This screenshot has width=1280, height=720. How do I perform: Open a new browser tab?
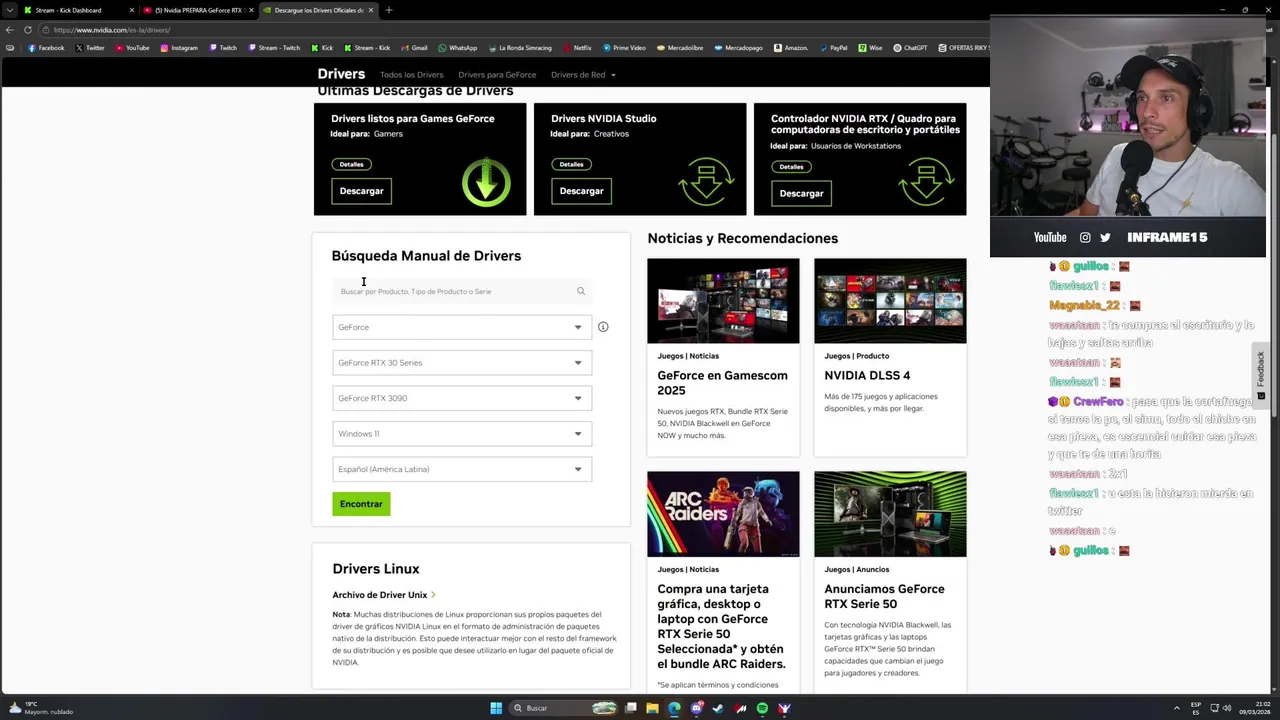388,10
